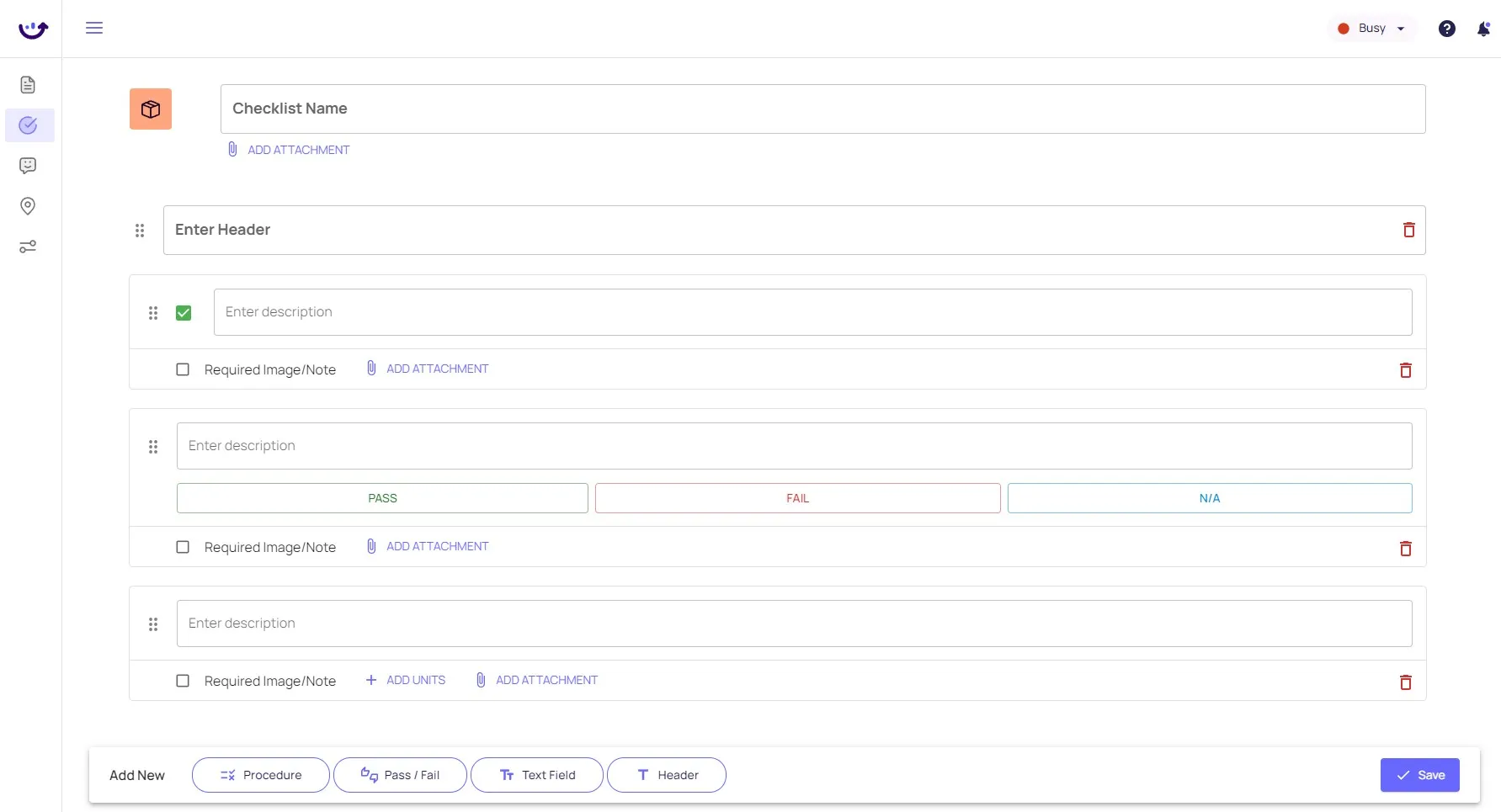Focus the procedure item description field
This screenshot has width=1501, height=812.
click(x=812, y=312)
